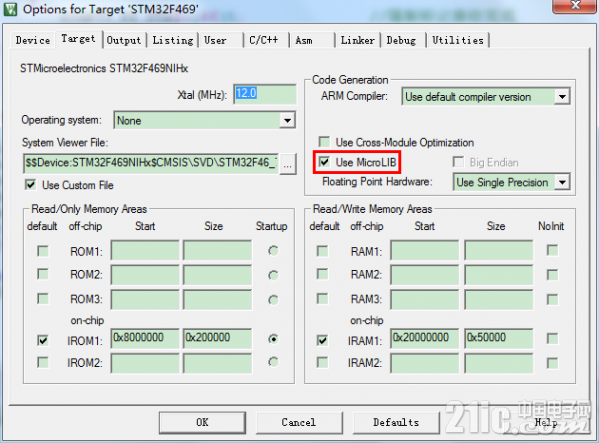This screenshot has width=599, height=443.
Task: Select the IROM1 Startup radio button
Action: pyautogui.click(x=273, y=339)
